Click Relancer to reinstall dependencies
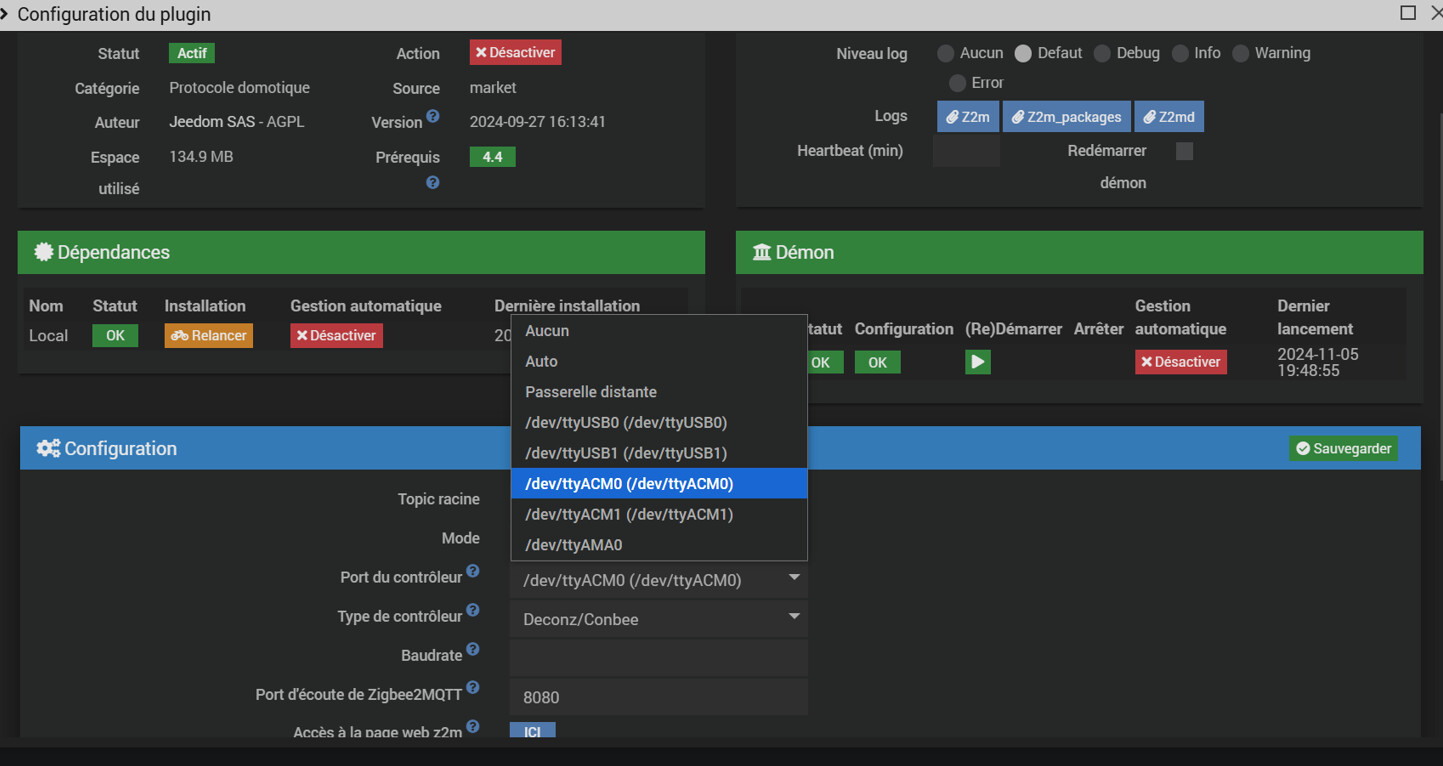This screenshot has width=1443, height=766. point(208,336)
